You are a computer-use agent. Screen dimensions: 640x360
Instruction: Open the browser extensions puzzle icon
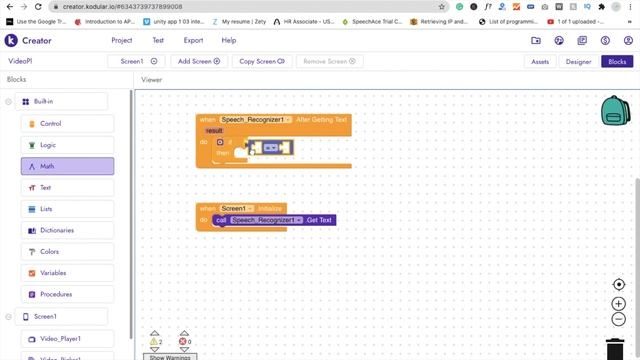pyautogui.click(x=601, y=7)
